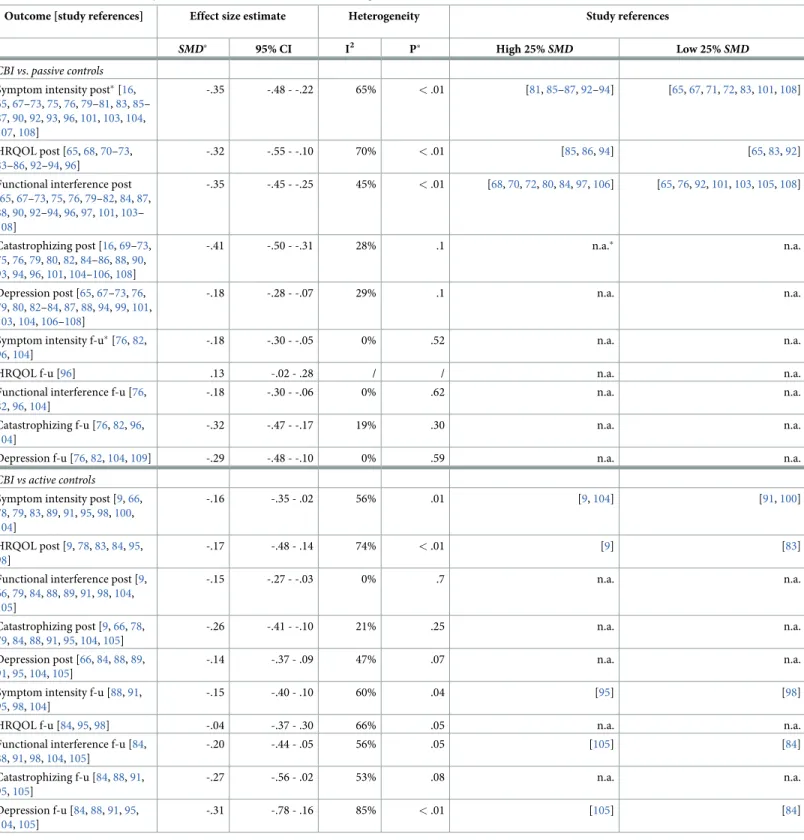Select the '28%' heterogeneity value
The width and height of the screenshot is (804, 840).
tap(366, 246)
